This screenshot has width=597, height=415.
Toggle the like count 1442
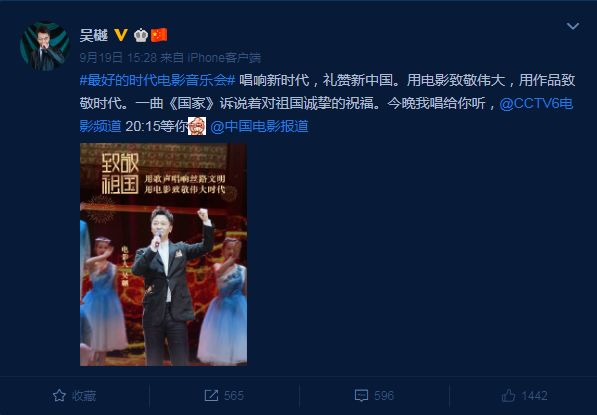(x=534, y=396)
